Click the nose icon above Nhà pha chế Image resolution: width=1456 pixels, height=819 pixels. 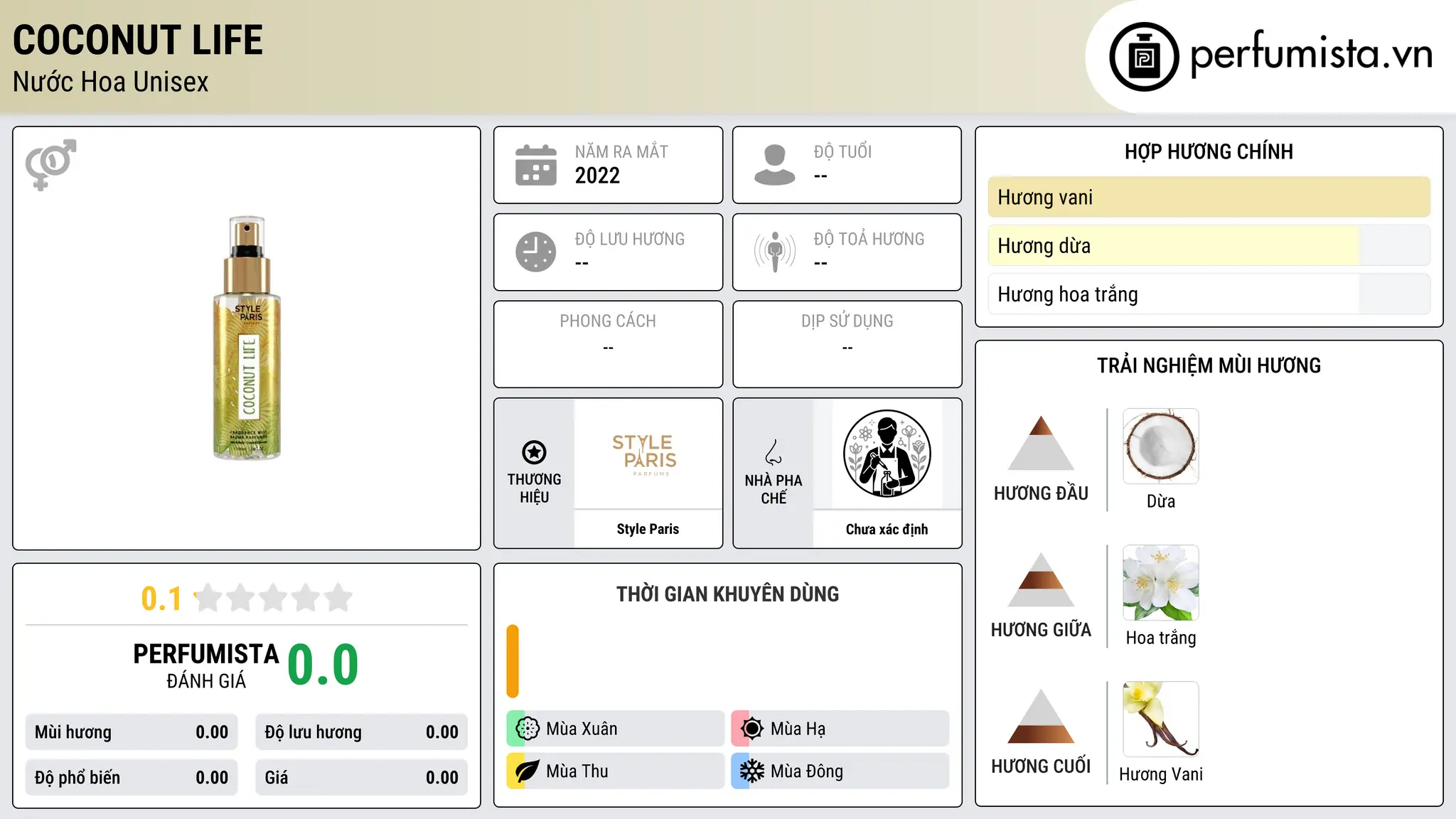point(773,452)
